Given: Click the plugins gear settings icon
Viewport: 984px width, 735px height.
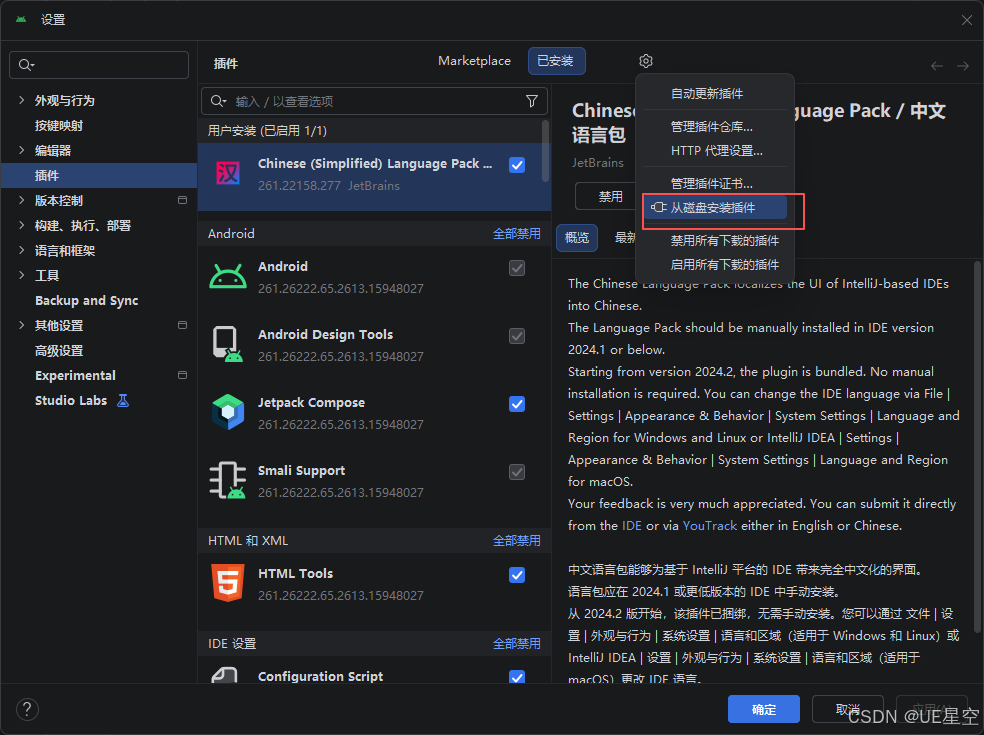Looking at the screenshot, I should pos(646,61).
